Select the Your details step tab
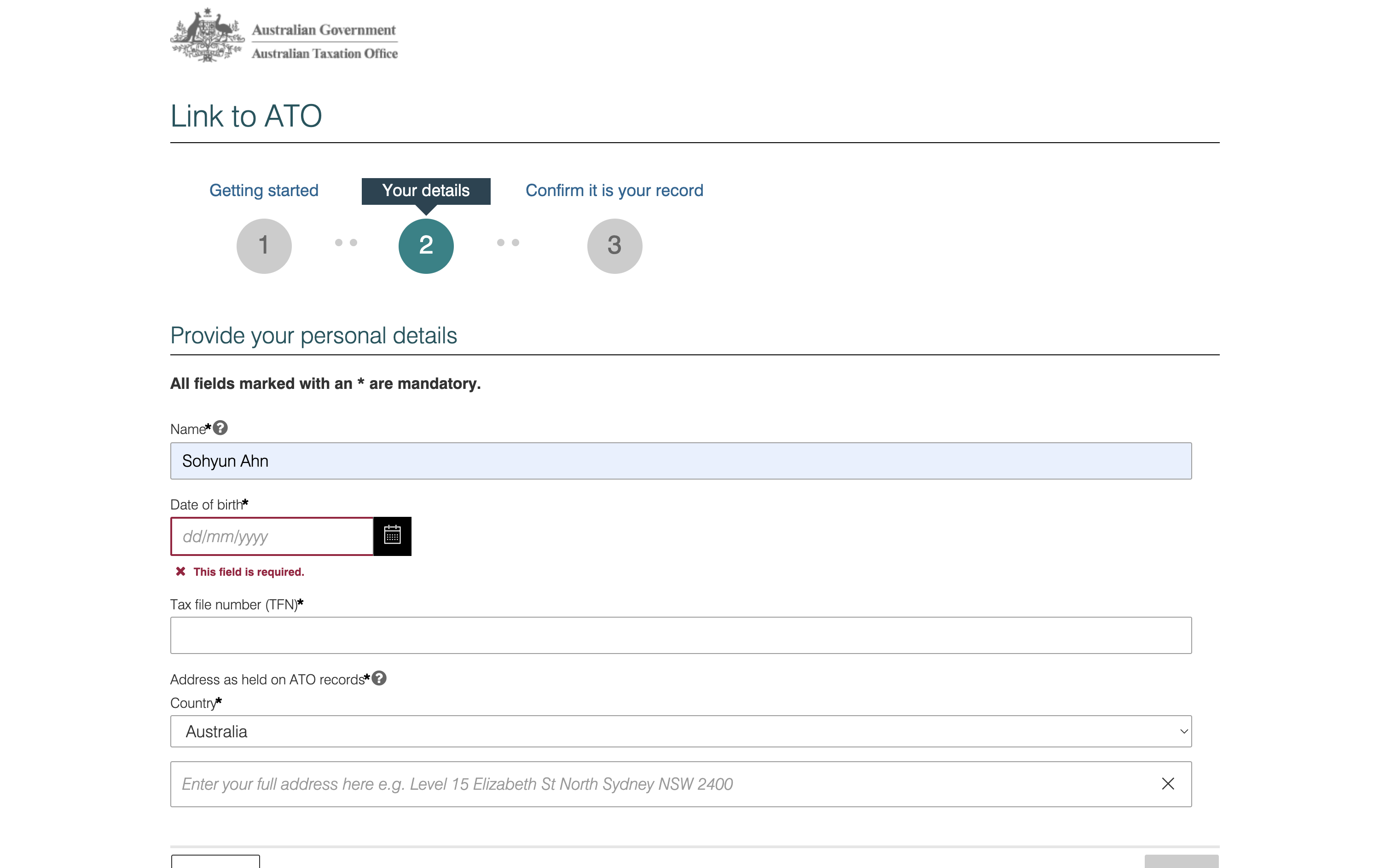Image resolution: width=1391 pixels, height=868 pixels. (x=426, y=191)
